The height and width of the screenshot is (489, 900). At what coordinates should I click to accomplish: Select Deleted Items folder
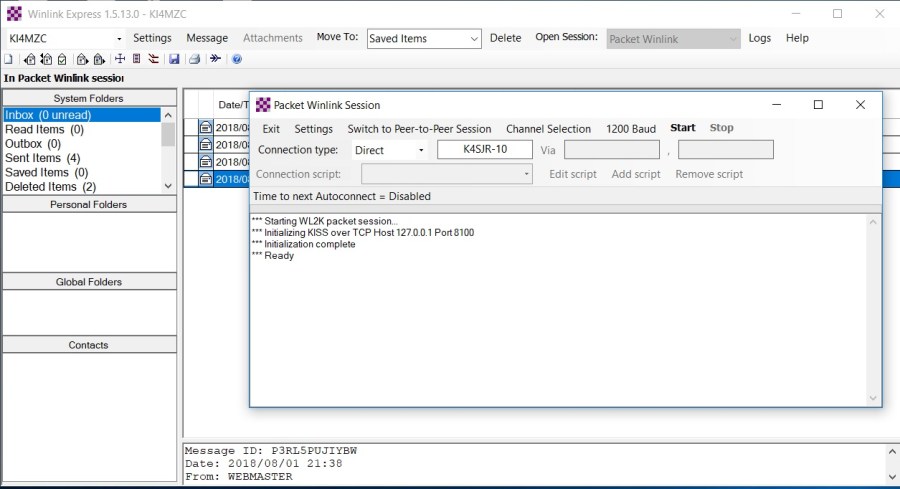click(50, 187)
